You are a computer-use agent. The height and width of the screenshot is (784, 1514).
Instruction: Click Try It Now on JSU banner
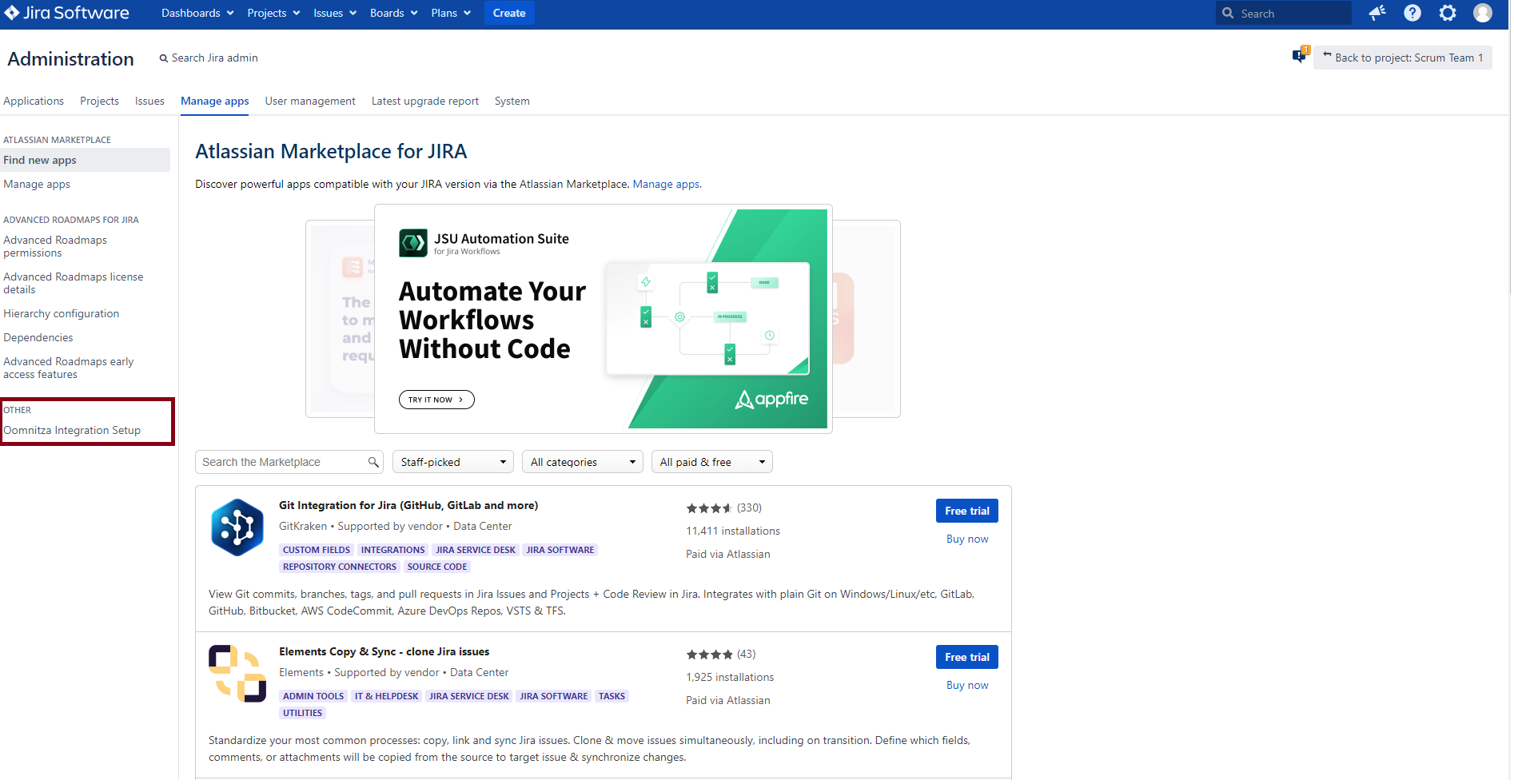tap(436, 400)
